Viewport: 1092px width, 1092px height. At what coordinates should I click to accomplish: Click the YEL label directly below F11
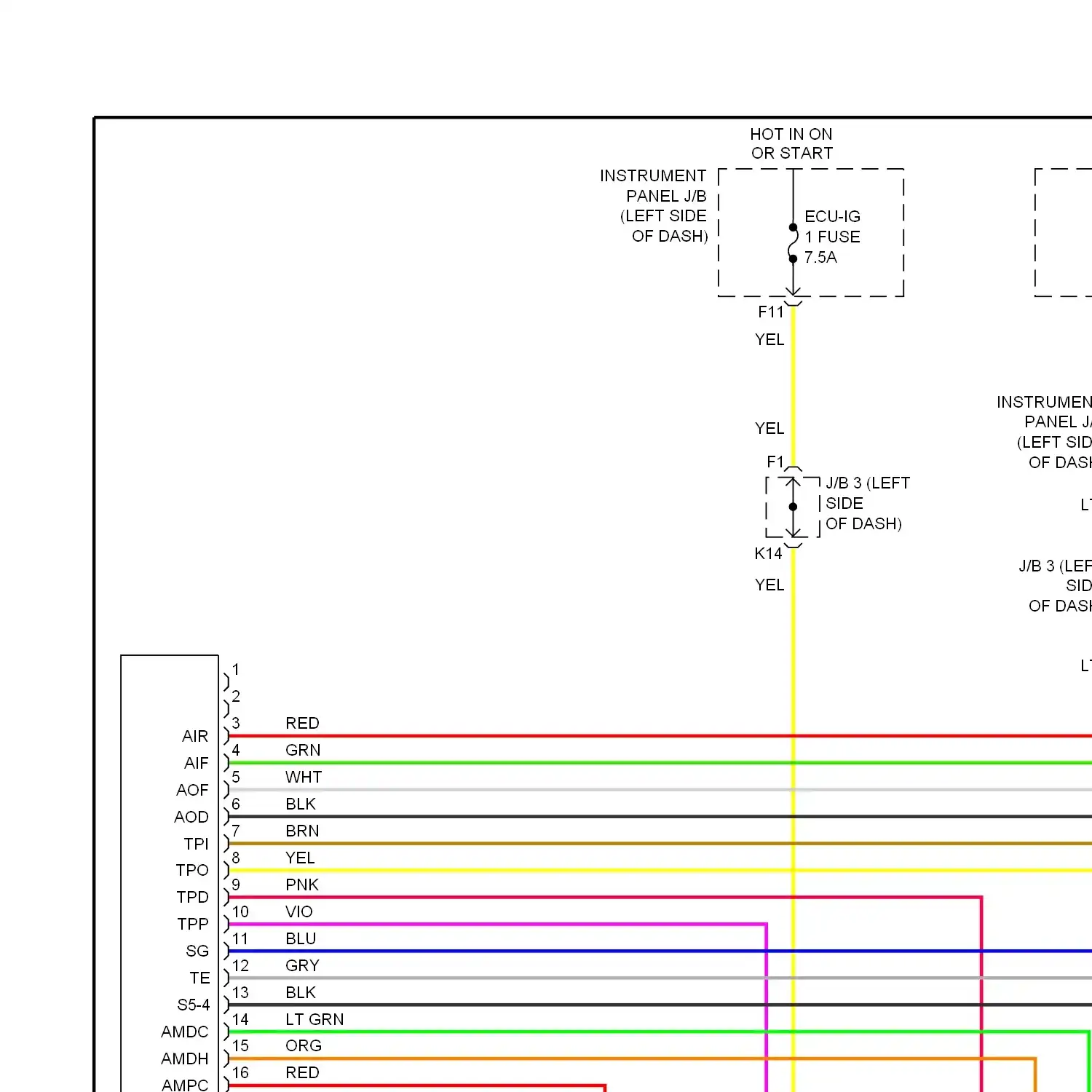(769, 340)
